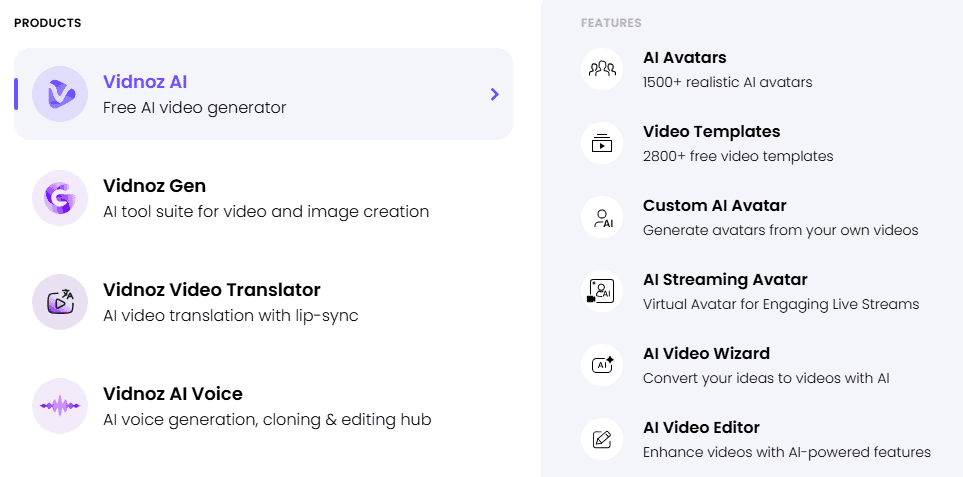Screen dimensions: 963x477
Task: Click 'AI tool suite for video and image creation'
Action: pyautogui.click(x=266, y=212)
